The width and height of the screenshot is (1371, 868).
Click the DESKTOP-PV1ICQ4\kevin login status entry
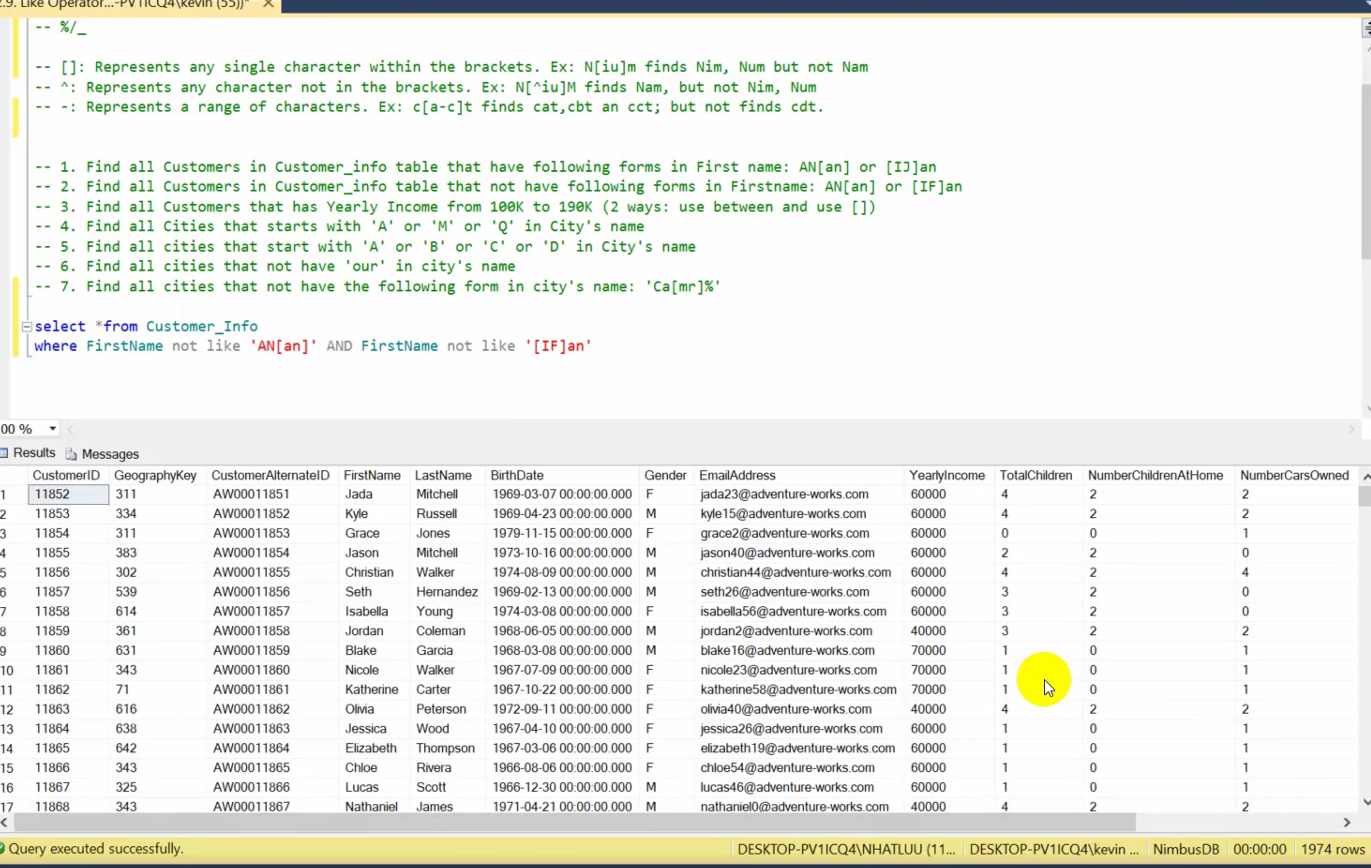(1054, 849)
